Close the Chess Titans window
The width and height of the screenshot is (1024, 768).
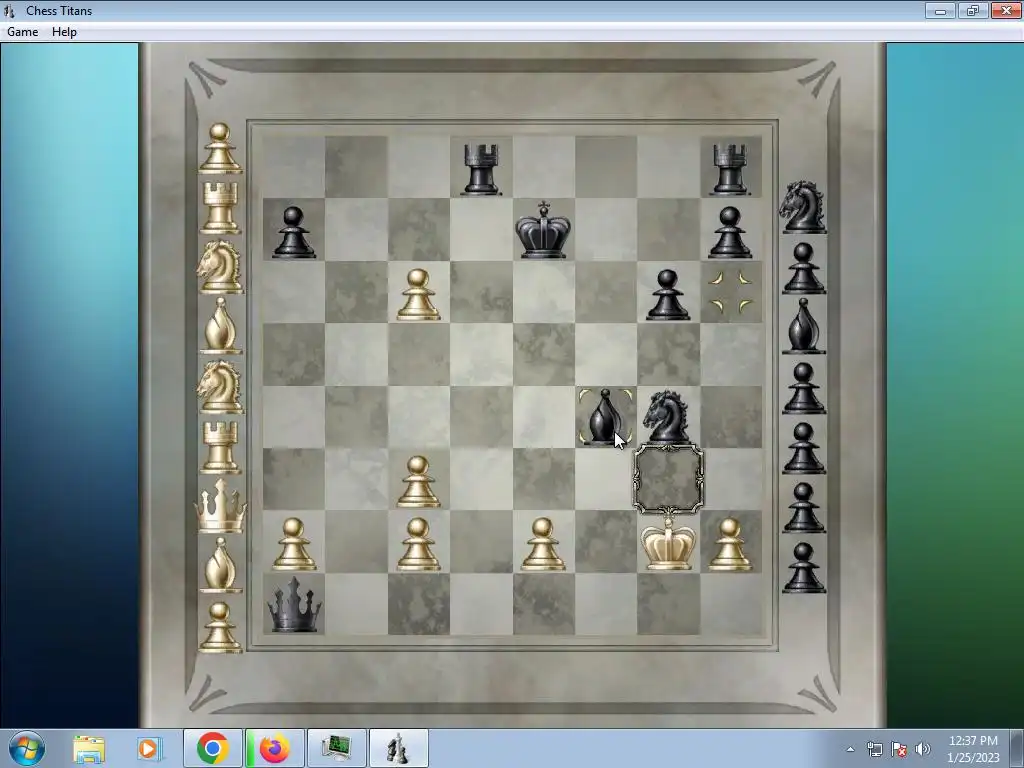(1006, 10)
